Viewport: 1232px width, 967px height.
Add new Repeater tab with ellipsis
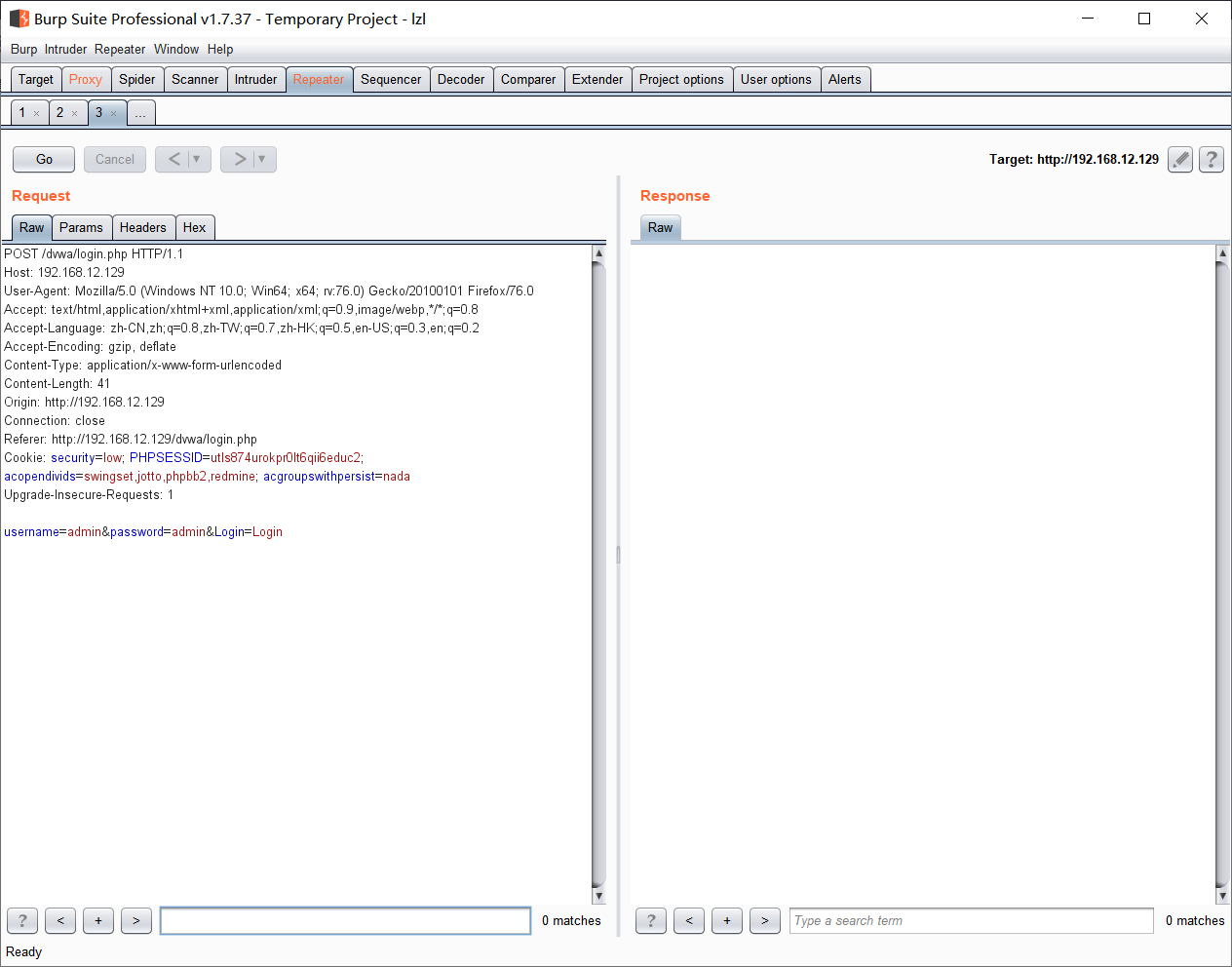140,113
